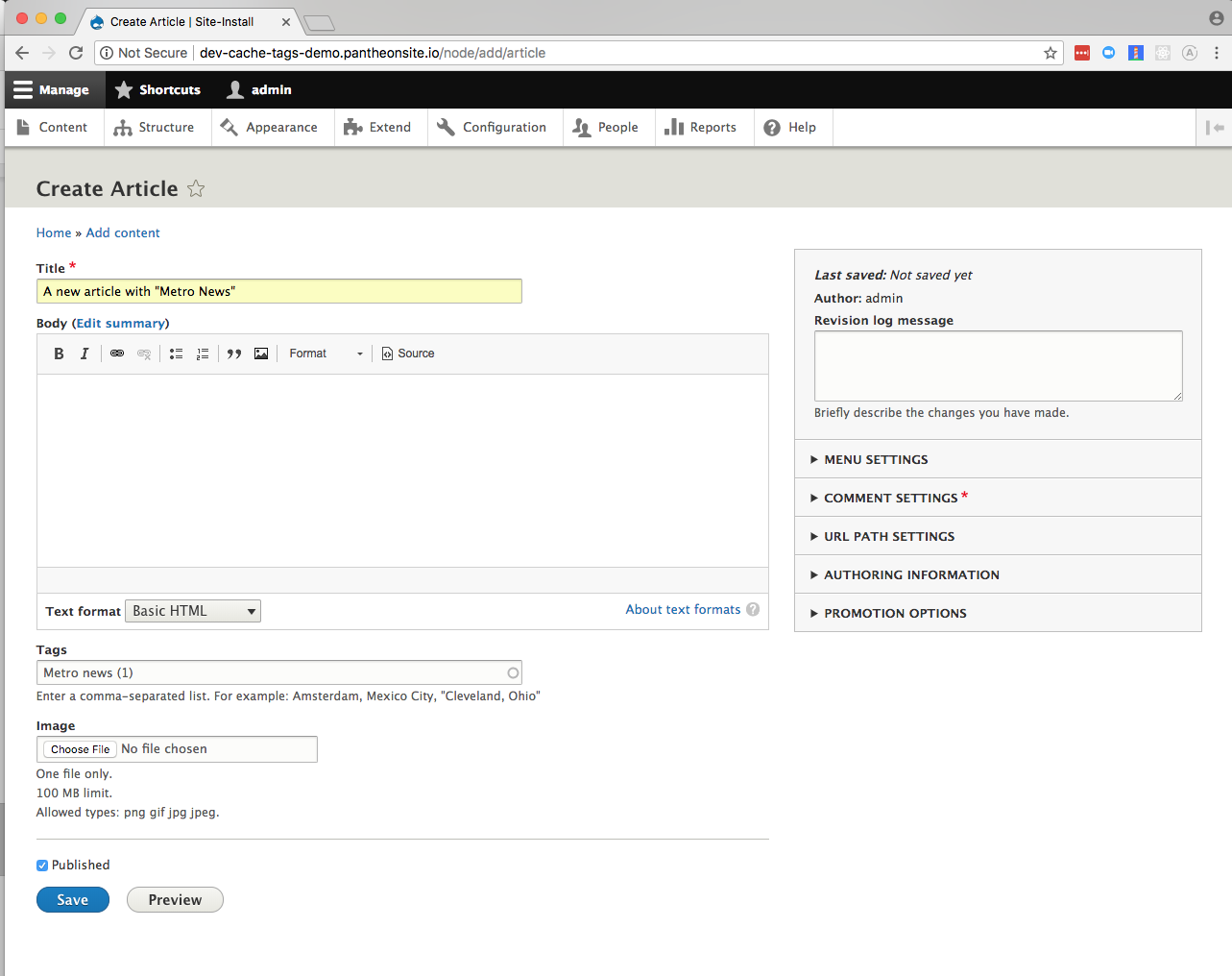Select the Italic icon in the editor toolbar
1232x976 pixels.
click(85, 354)
